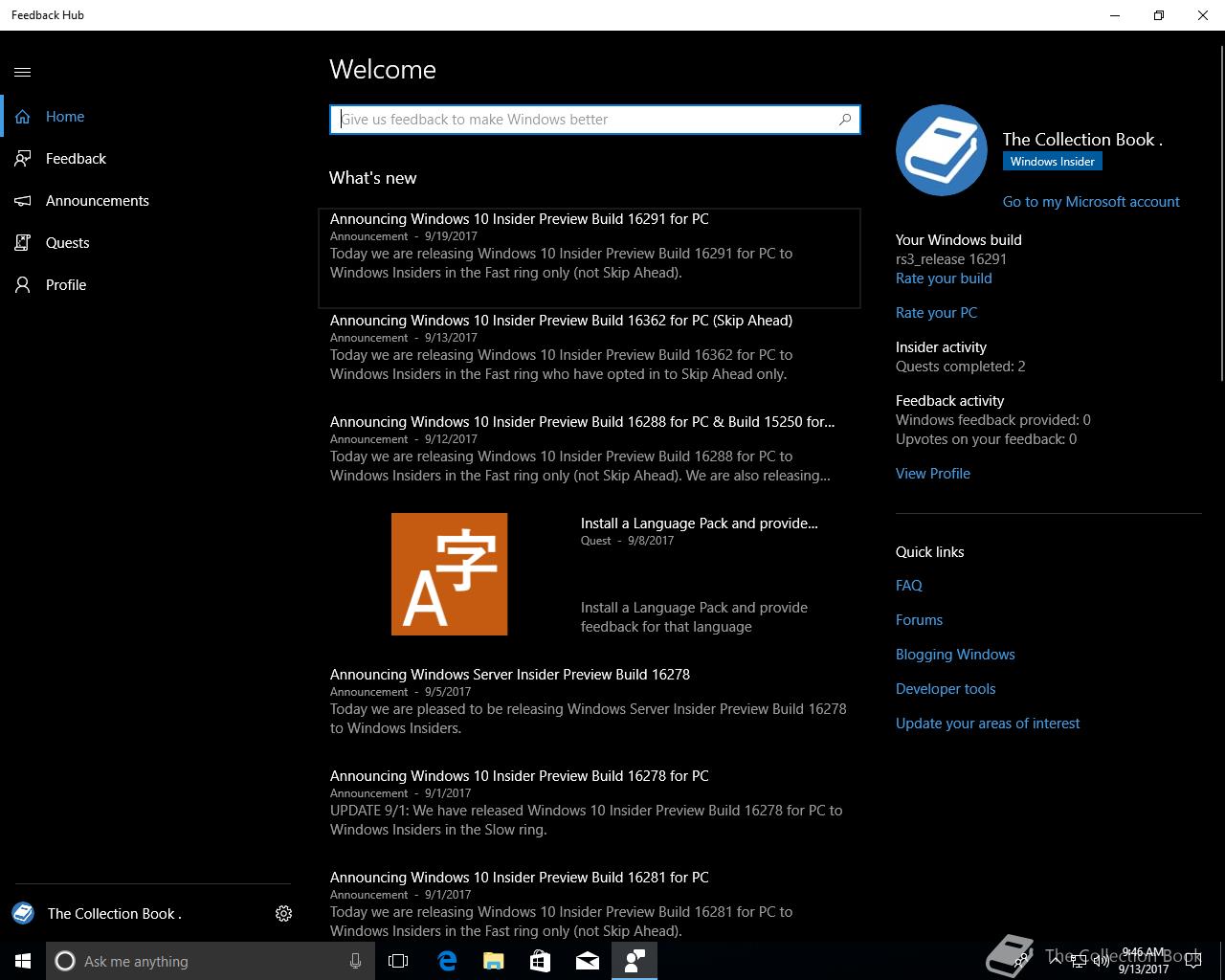Open Mail app from taskbar

tap(588, 961)
